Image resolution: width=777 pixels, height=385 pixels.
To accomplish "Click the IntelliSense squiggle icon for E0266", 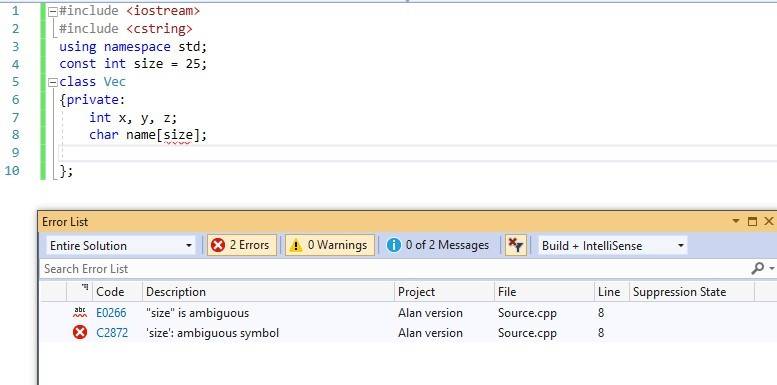I will click(x=79, y=313).
